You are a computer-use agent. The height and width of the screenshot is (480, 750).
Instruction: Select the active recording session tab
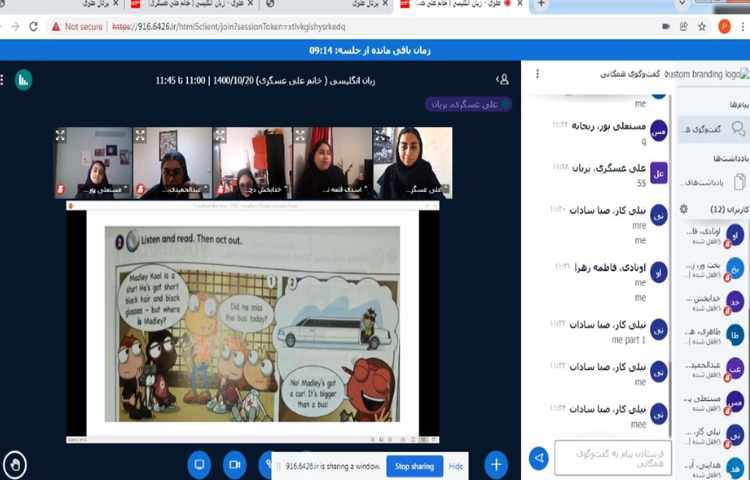click(x=462, y=4)
